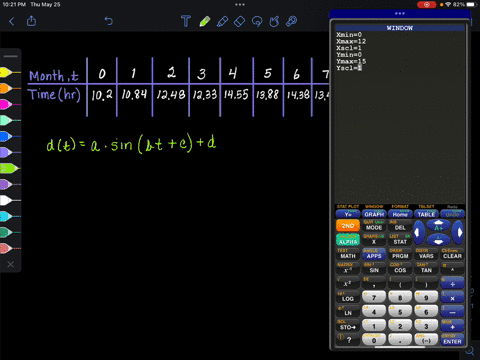Select the Xmax=12 window setting

click(x=351, y=41)
